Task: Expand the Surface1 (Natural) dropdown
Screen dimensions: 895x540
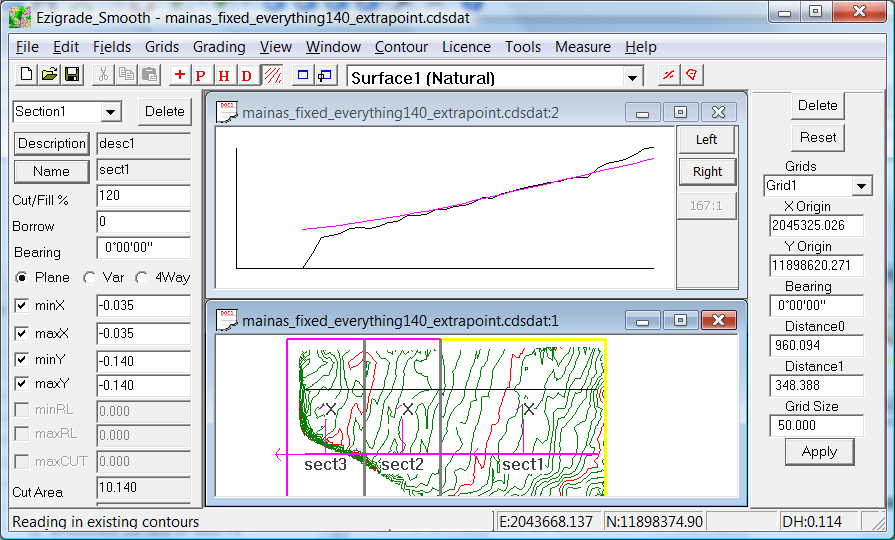Action: [632, 78]
